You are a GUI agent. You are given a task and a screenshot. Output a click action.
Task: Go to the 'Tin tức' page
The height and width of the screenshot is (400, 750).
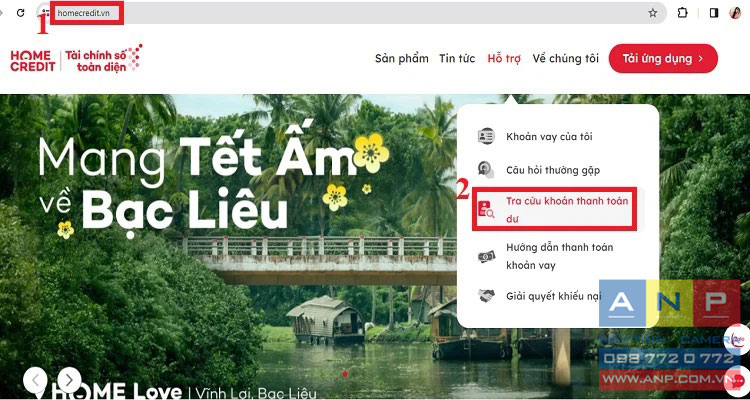pyautogui.click(x=457, y=58)
